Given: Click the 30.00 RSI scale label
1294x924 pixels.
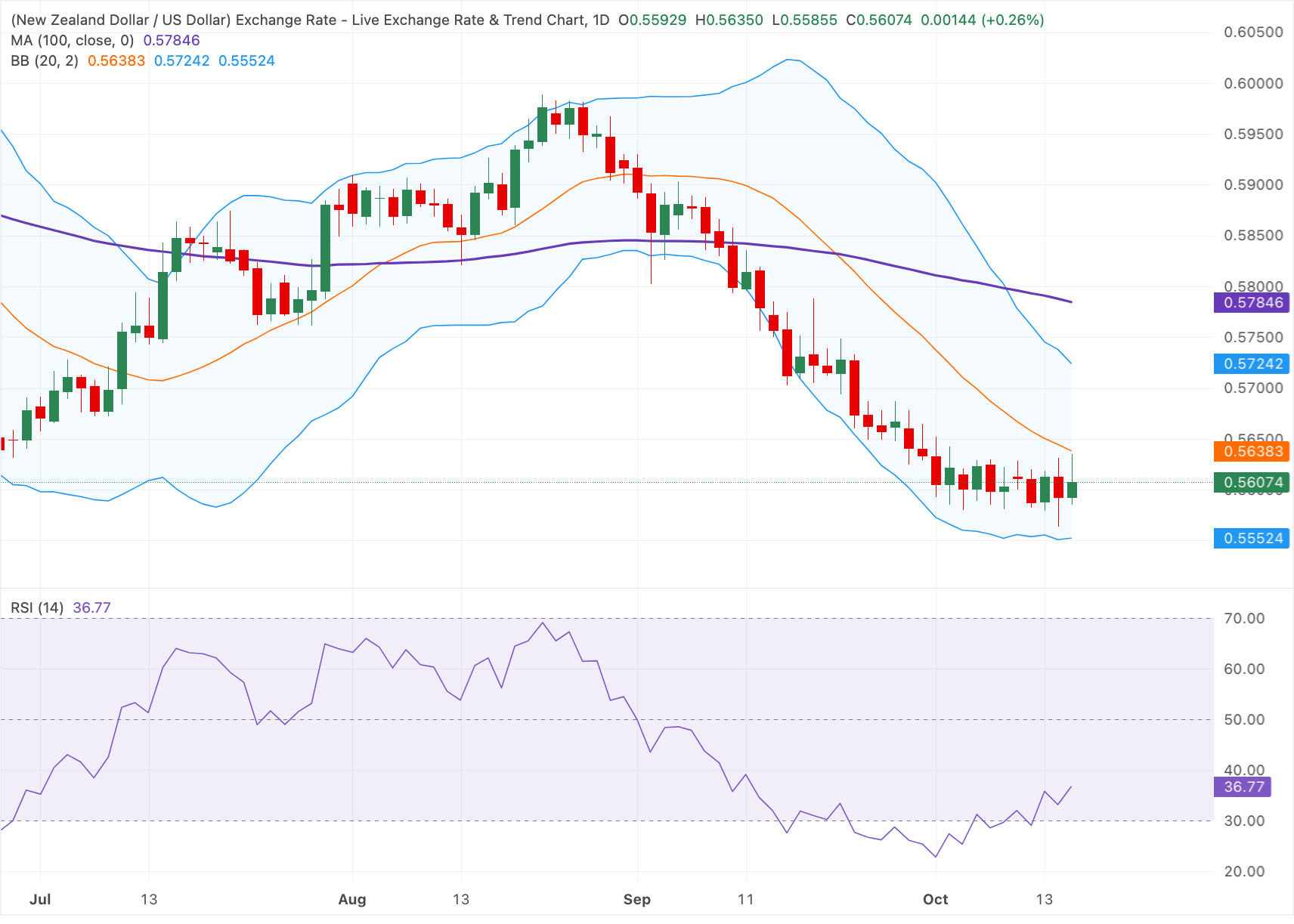Looking at the screenshot, I should point(1244,821).
